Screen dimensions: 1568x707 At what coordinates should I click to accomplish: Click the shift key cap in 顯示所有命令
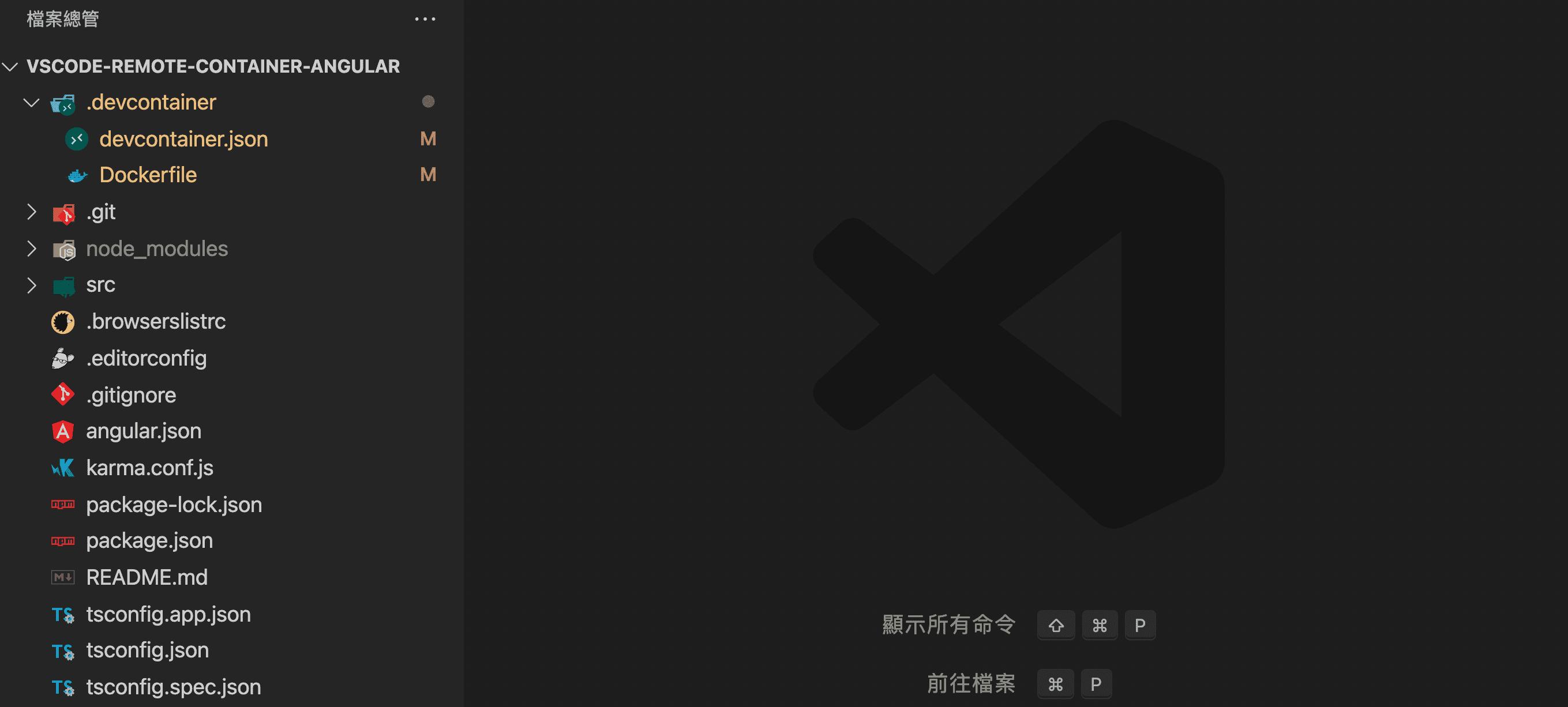[x=1056, y=626]
